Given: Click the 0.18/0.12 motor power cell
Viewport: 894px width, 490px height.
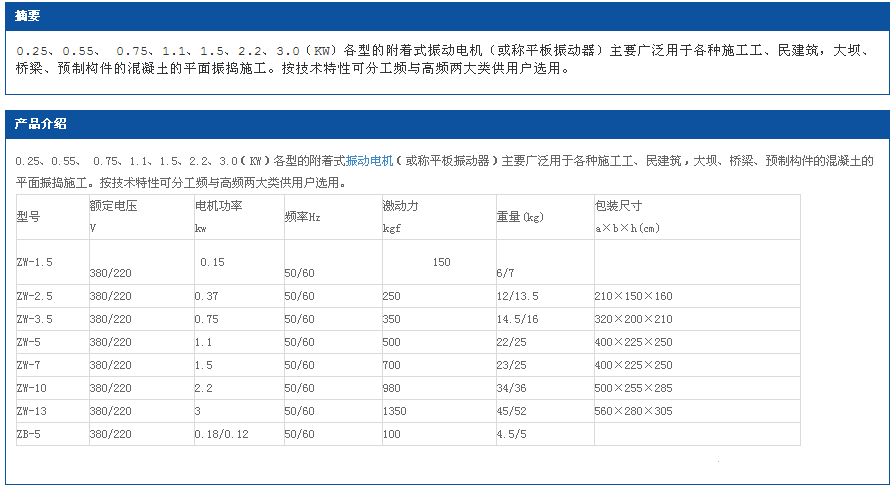Looking at the screenshot, I should [221, 434].
